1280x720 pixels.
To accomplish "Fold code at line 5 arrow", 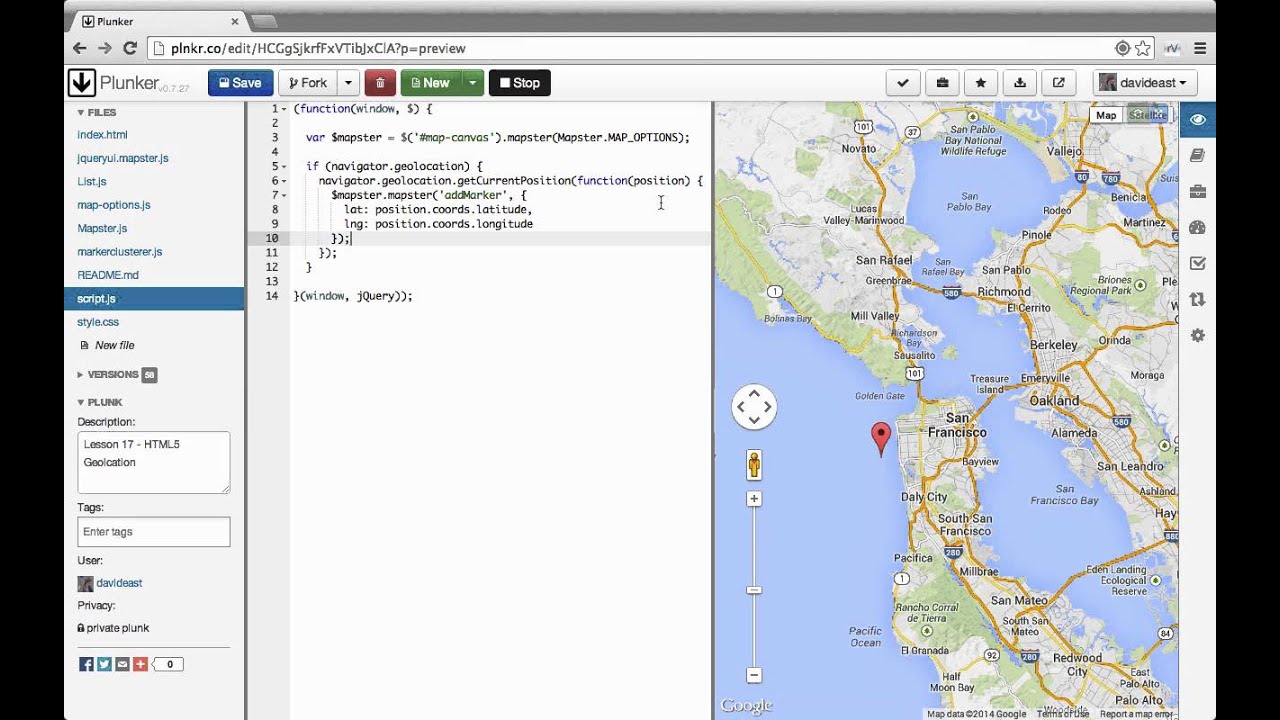I will click(284, 166).
